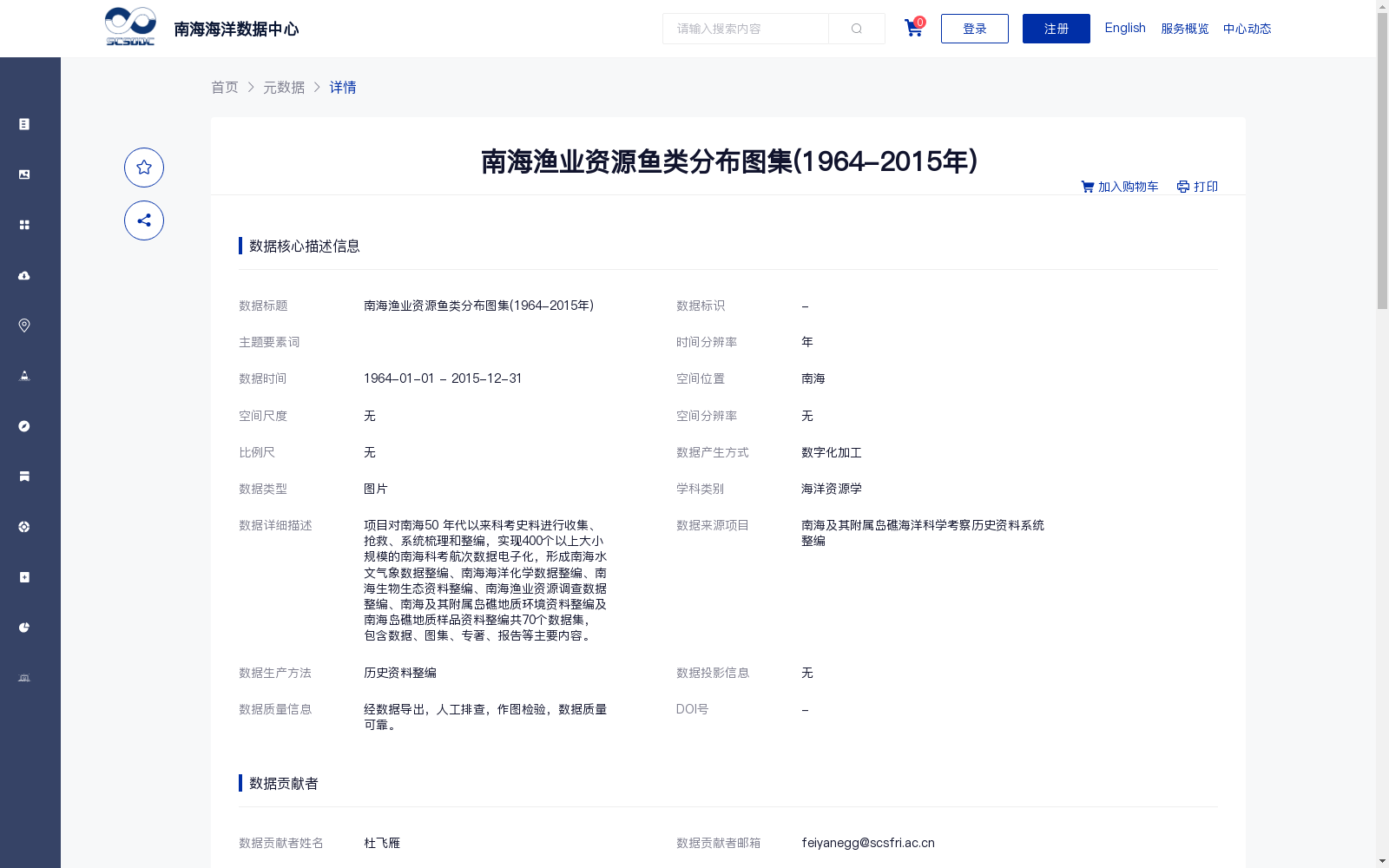Image resolution: width=1389 pixels, height=868 pixels.
Task: Click the contributor name 杜飞雁
Action: (382, 843)
